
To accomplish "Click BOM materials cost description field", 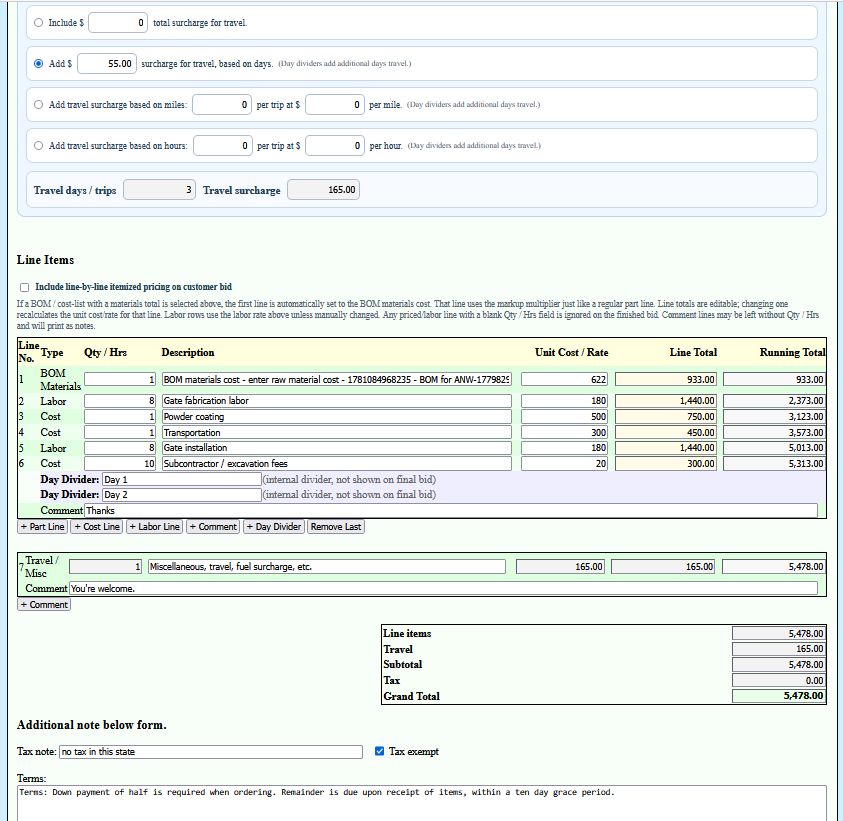I will pyautogui.click(x=337, y=379).
